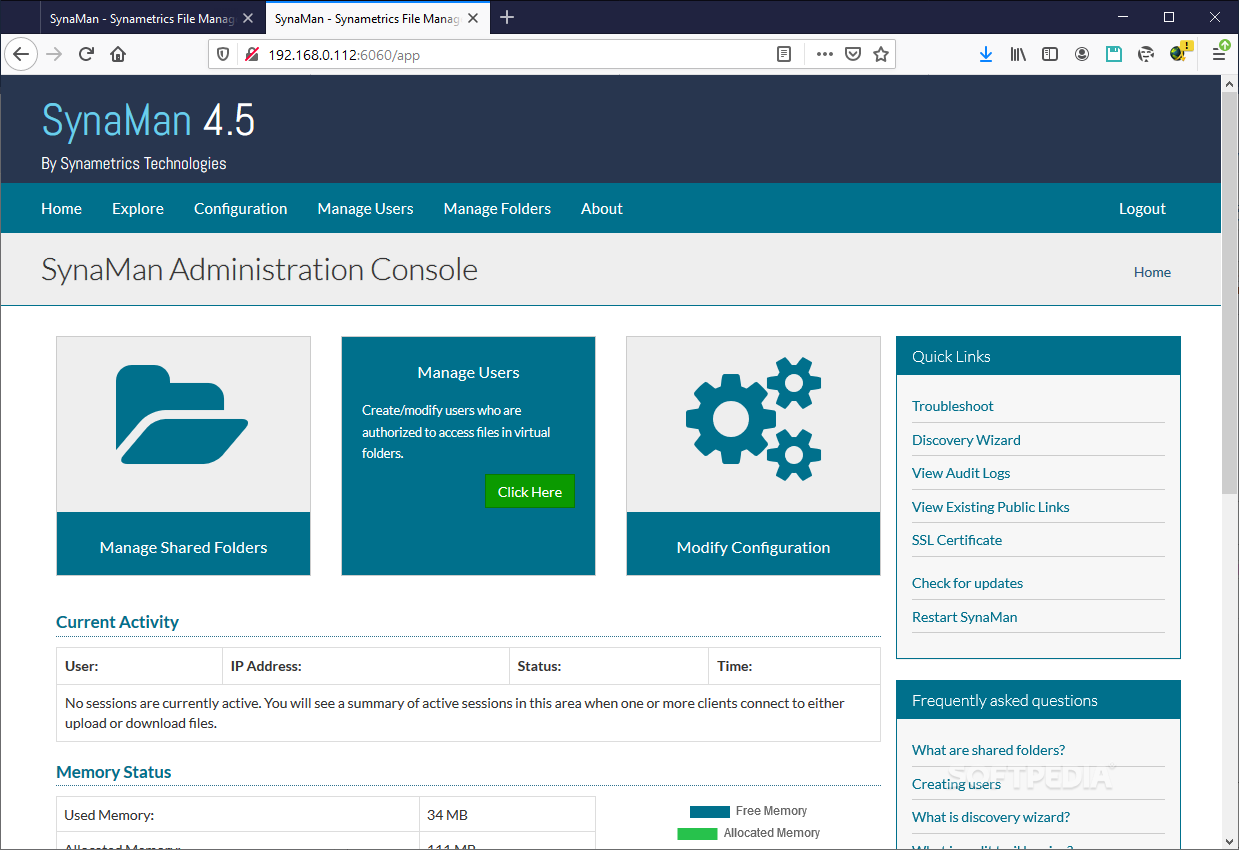Click the '34 MB' memory value
1239x850 pixels.
click(447, 815)
